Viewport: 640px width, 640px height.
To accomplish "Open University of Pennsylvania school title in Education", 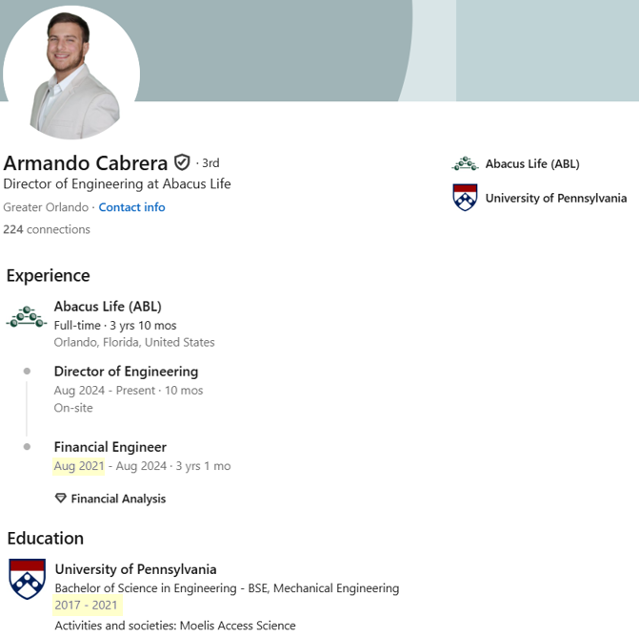I will [x=136, y=569].
